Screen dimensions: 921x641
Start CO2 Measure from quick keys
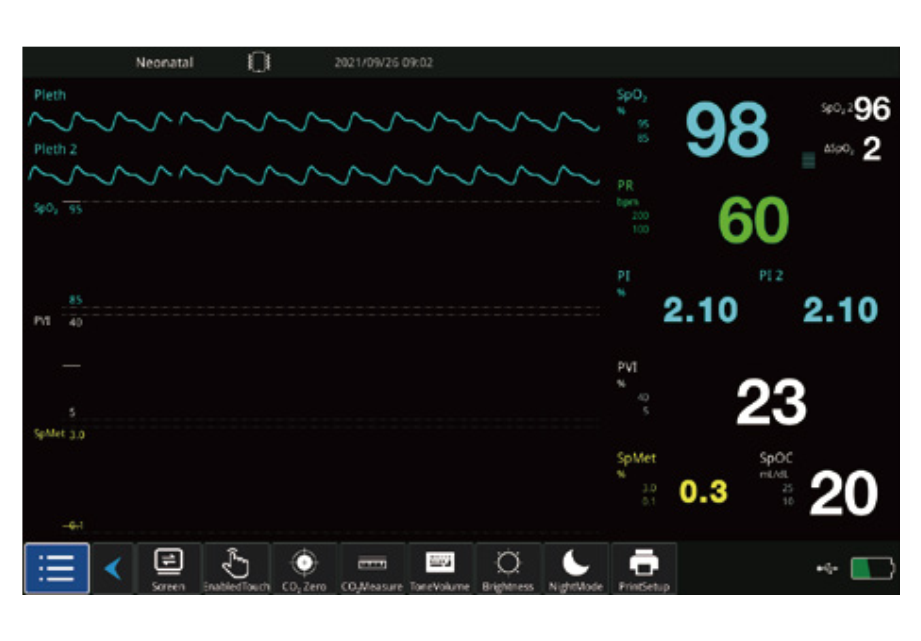tap(371, 570)
